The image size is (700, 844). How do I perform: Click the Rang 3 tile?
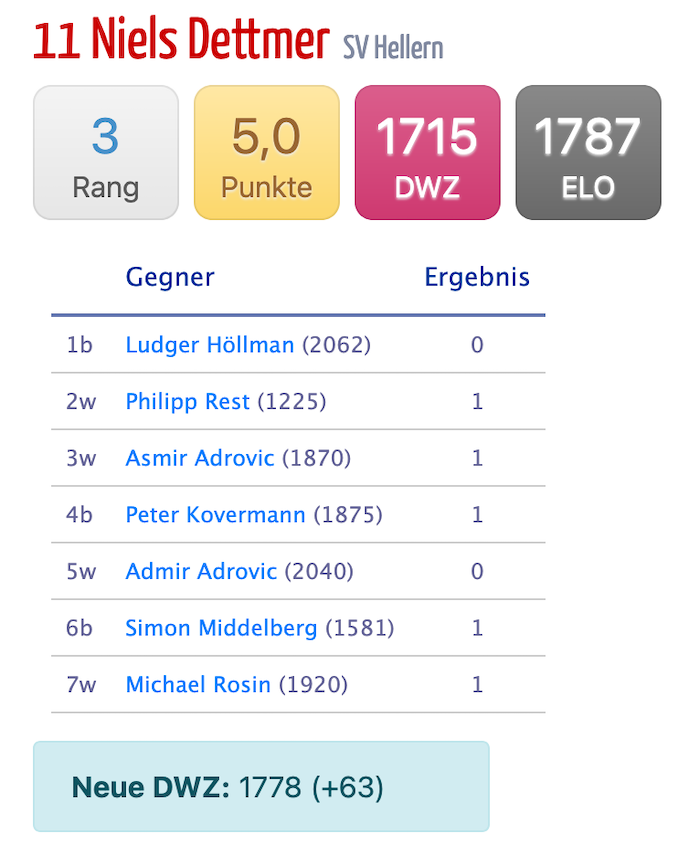(106, 153)
